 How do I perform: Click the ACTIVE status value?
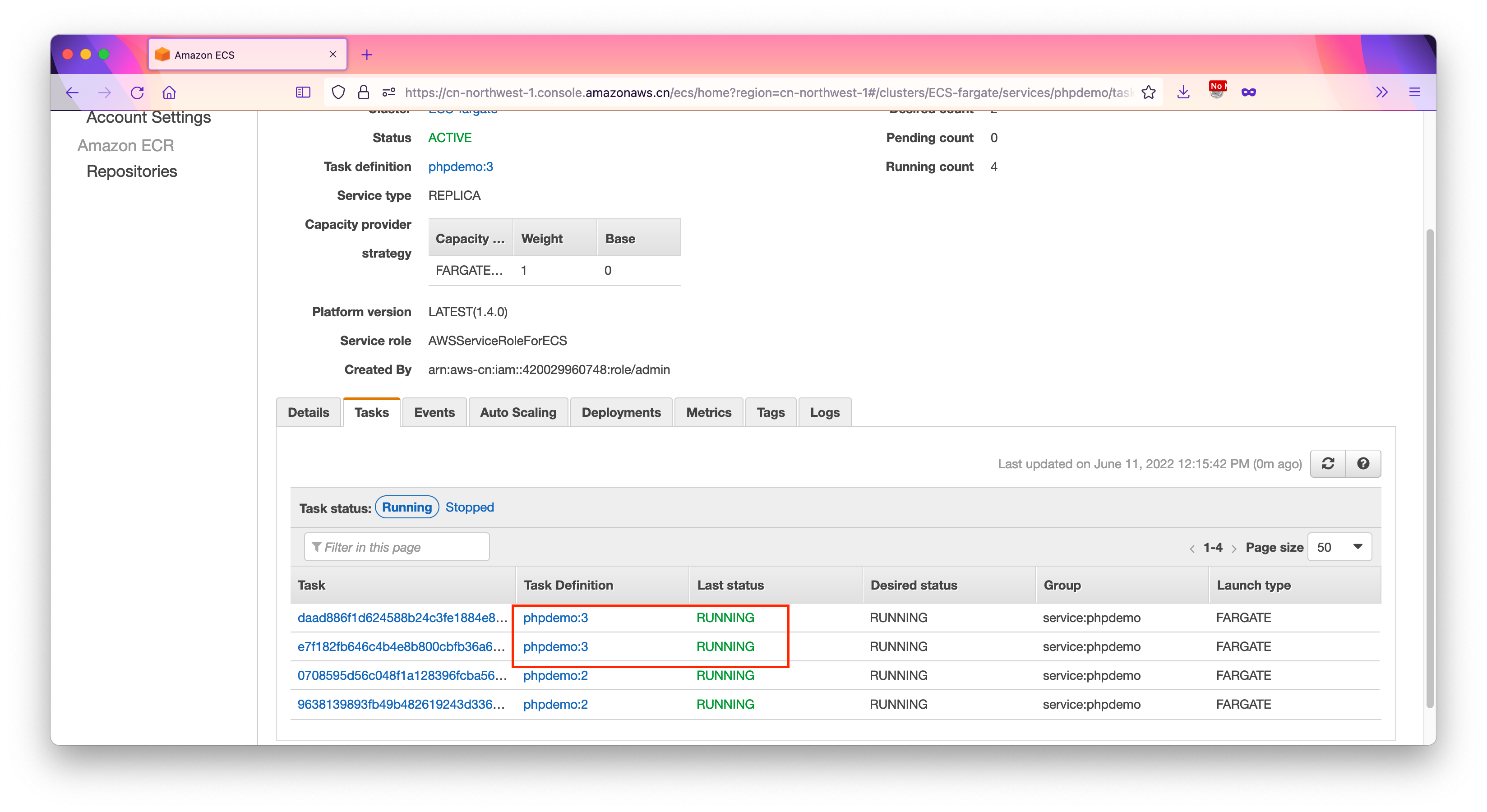450,138
